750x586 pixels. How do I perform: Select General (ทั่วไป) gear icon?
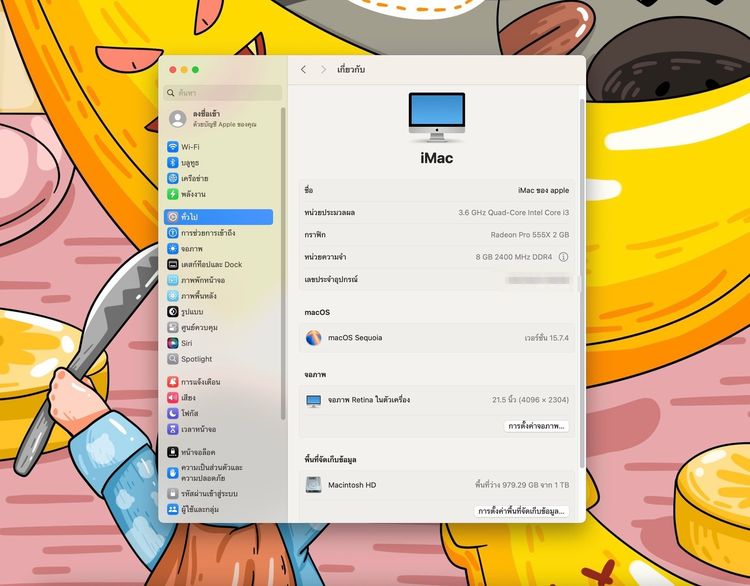click(173, 217)
